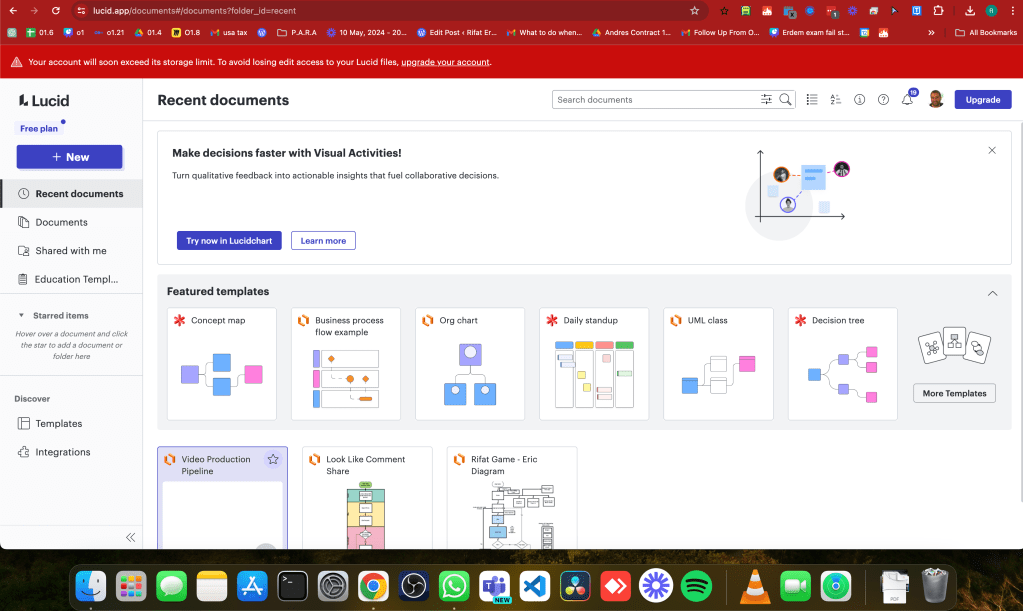Open the Daily standup template

(594, 364)
